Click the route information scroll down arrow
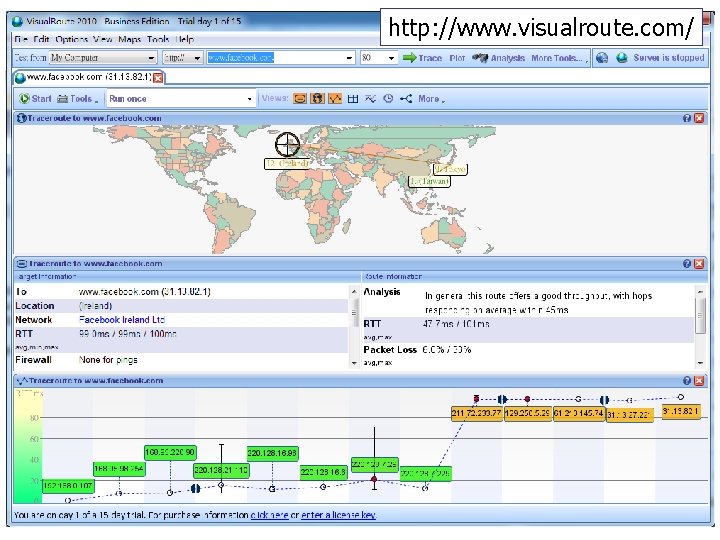Viewport: 720px width, 540px height. [700, 363]
